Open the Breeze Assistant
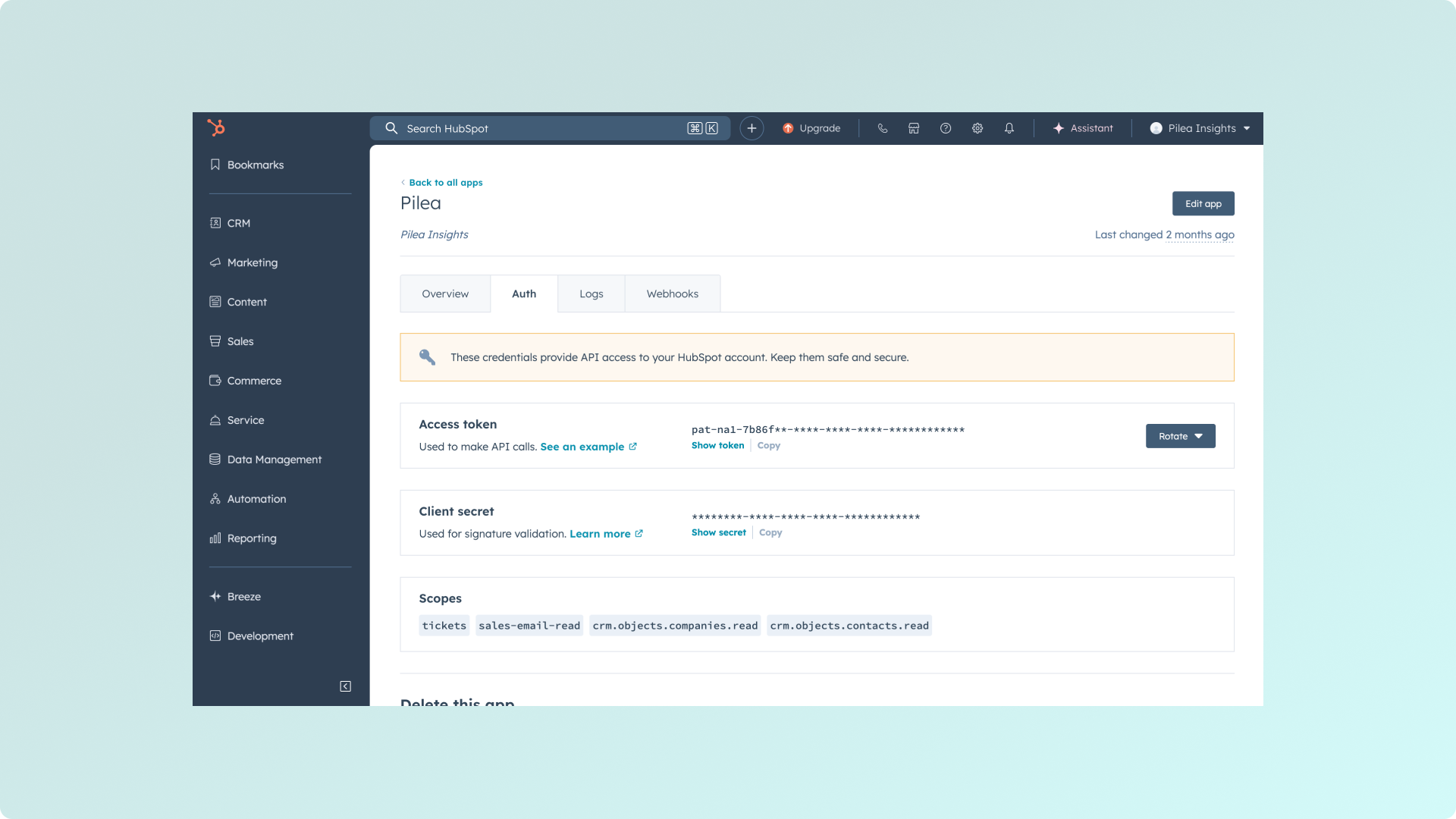 coord(1083,128)
